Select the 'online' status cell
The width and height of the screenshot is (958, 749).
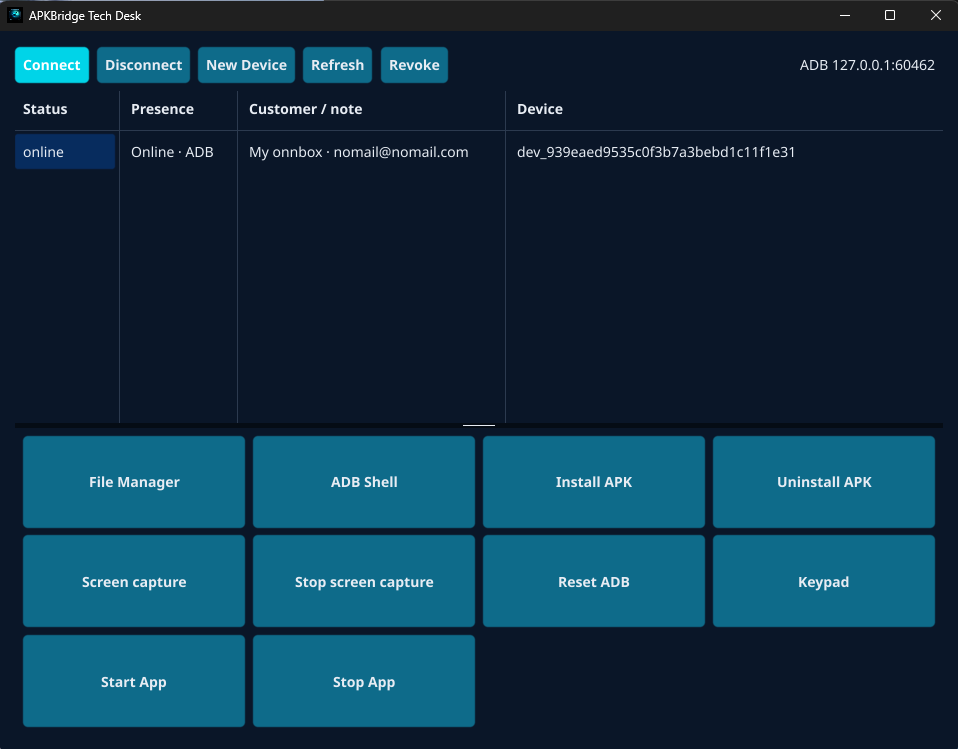65,152
